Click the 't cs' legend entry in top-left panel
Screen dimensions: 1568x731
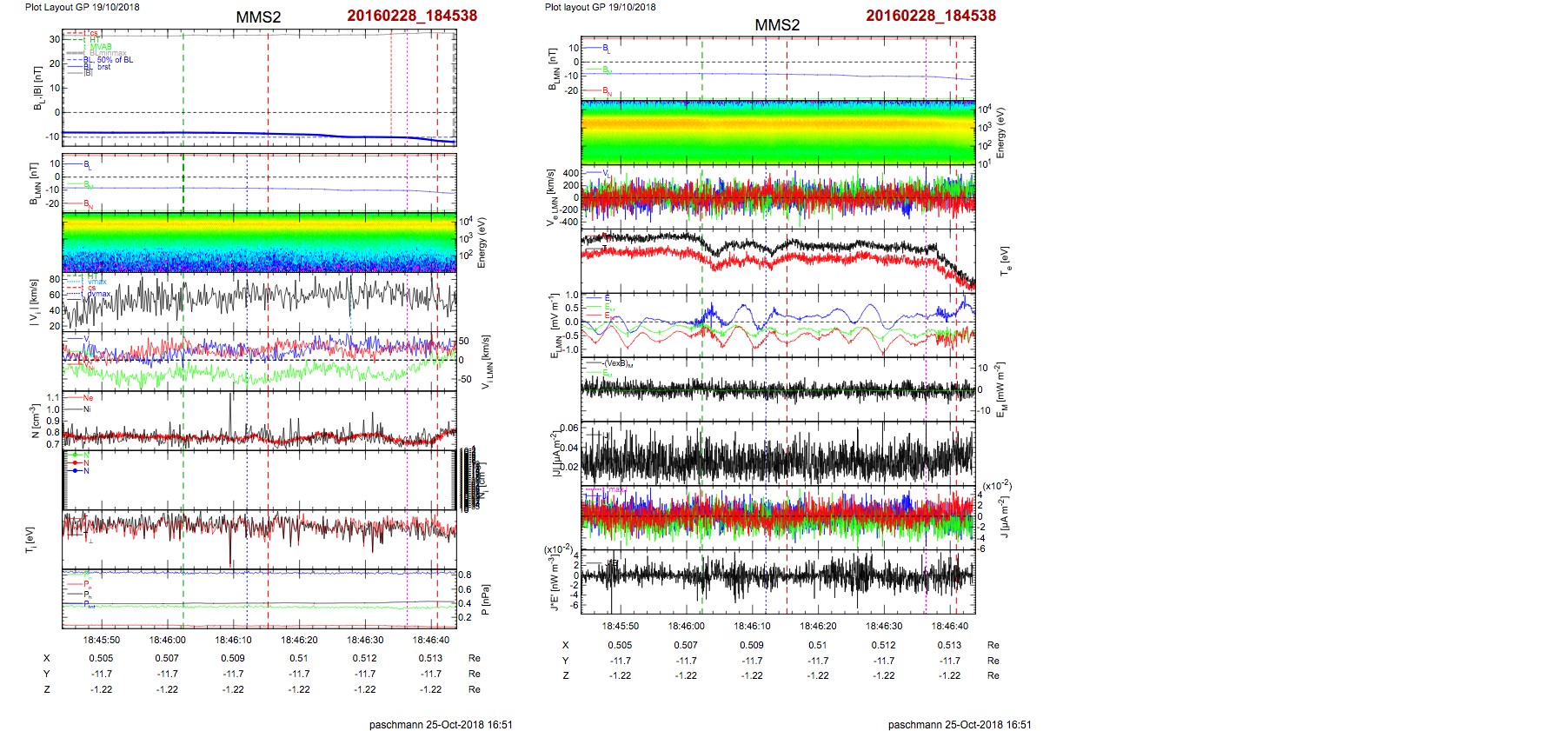pyautogui.click(x=90, y=34)
